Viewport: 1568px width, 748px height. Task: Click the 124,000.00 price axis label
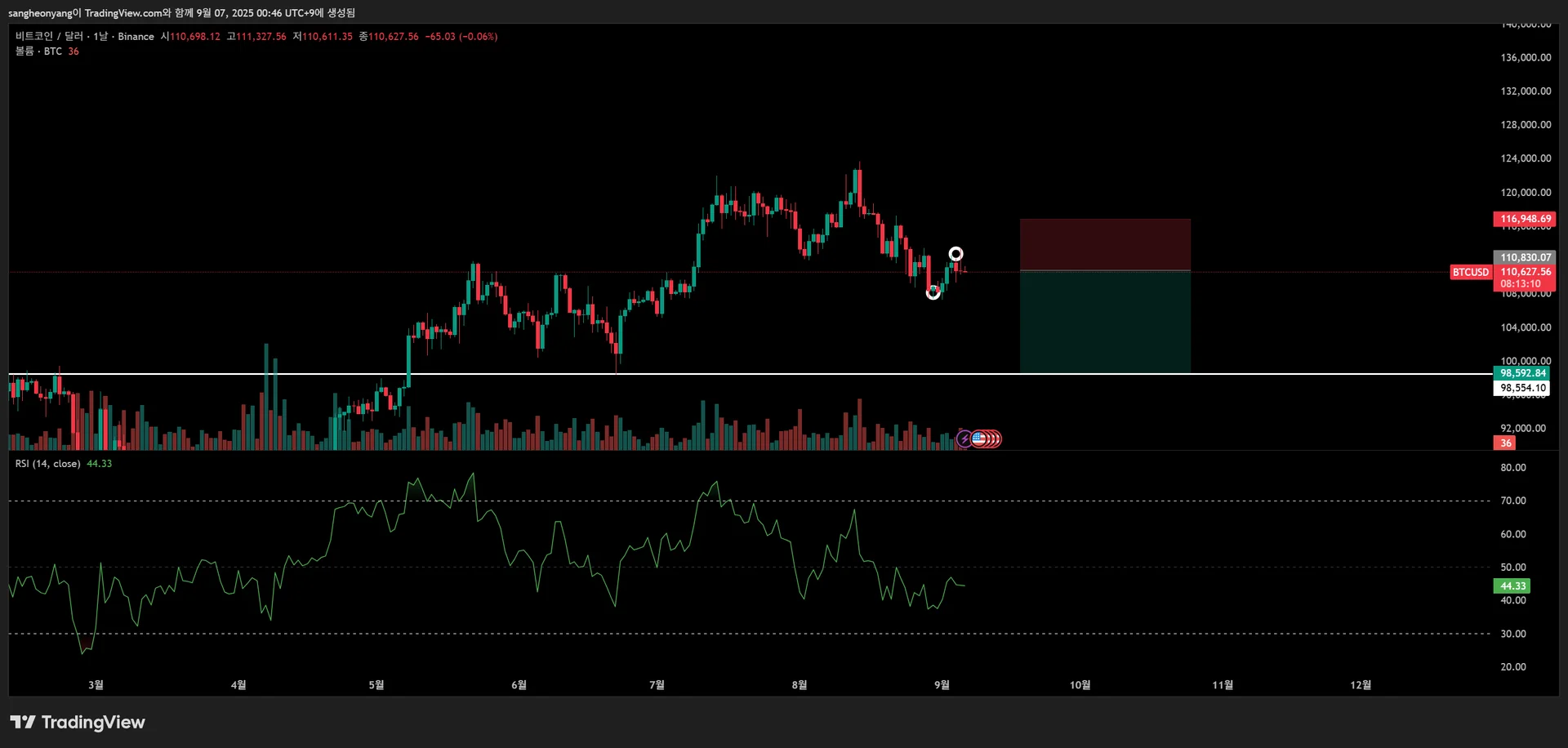pyautogui.click(x=1526, y=158)
